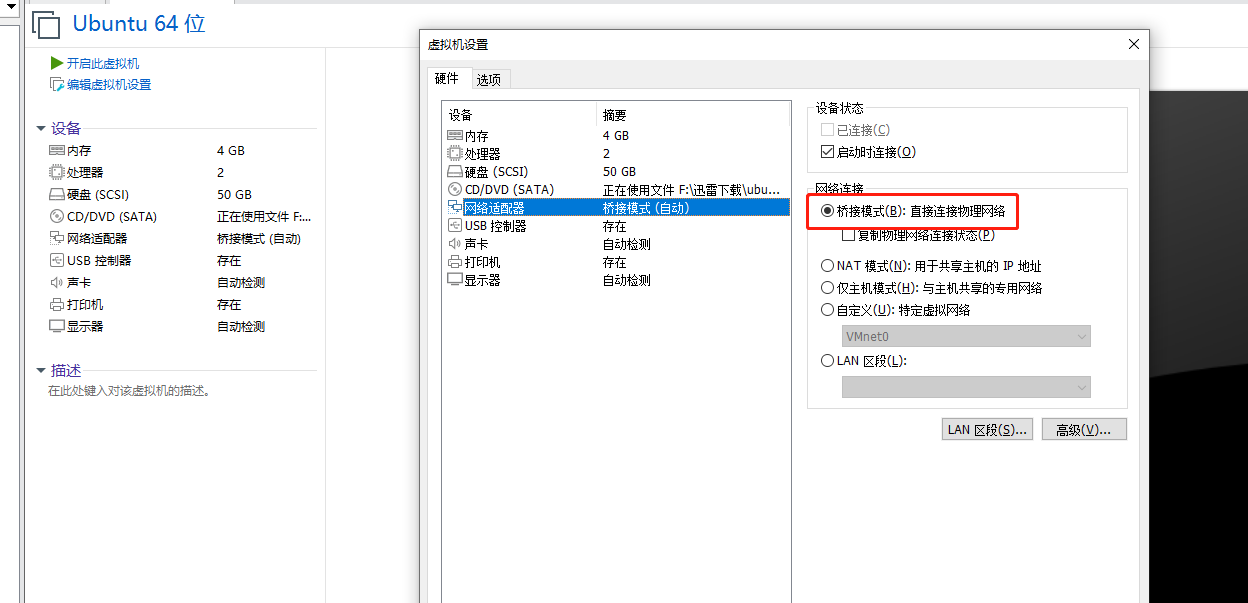Screen dimensions: 1248x603
Task: Click the CD/DVD (SATA) icon in main window devices
Action: pyautogui.click(x=56, y=216)
